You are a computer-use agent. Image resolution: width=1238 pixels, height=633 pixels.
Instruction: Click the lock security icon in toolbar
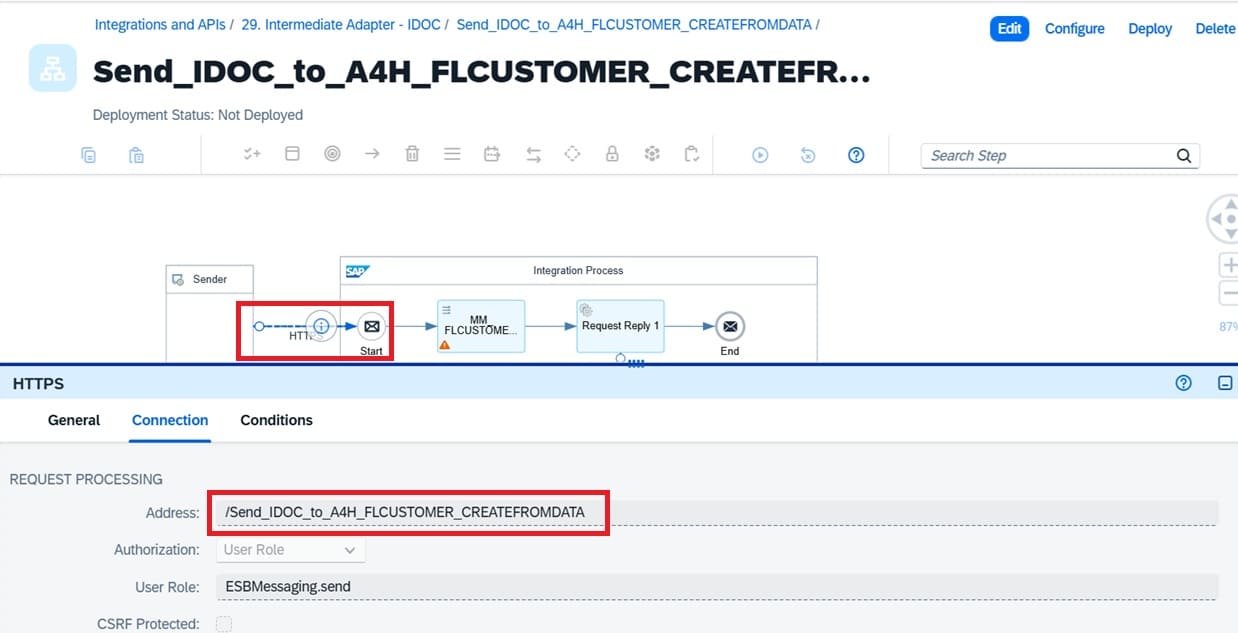[x=612, y=154]
